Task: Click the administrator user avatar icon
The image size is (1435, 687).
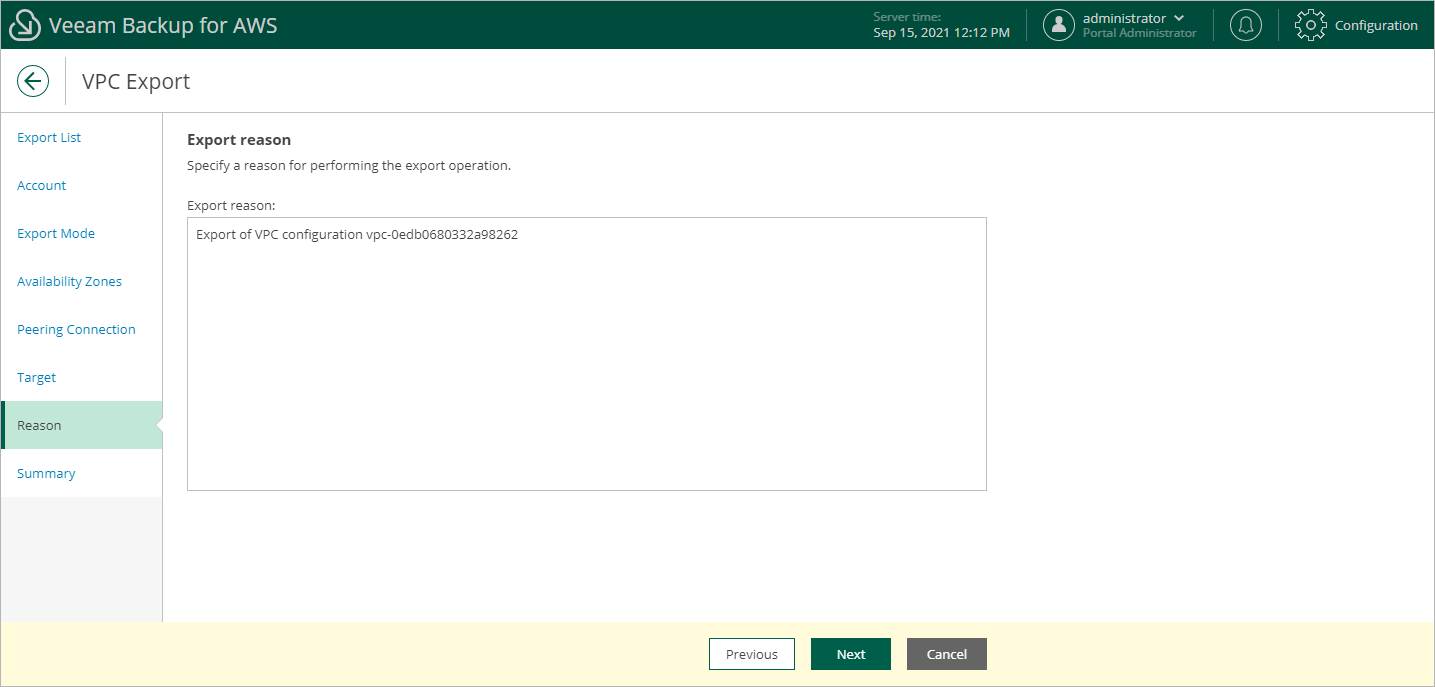Action: point(1059,25)
